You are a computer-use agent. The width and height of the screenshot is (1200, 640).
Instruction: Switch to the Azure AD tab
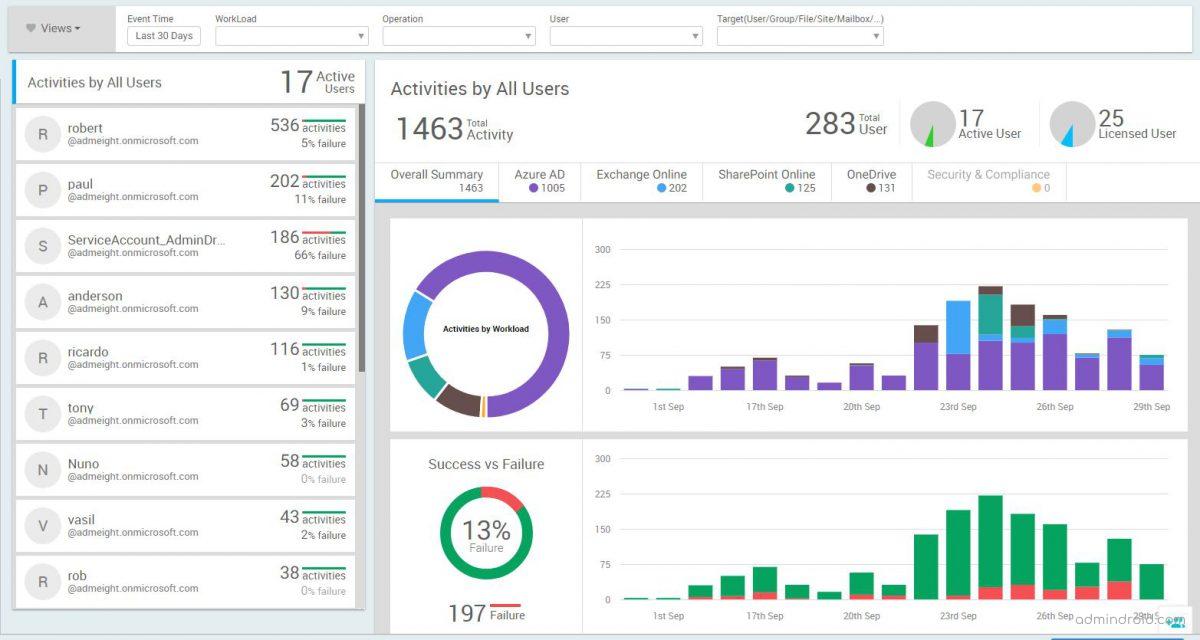click(x=540, y=182)
